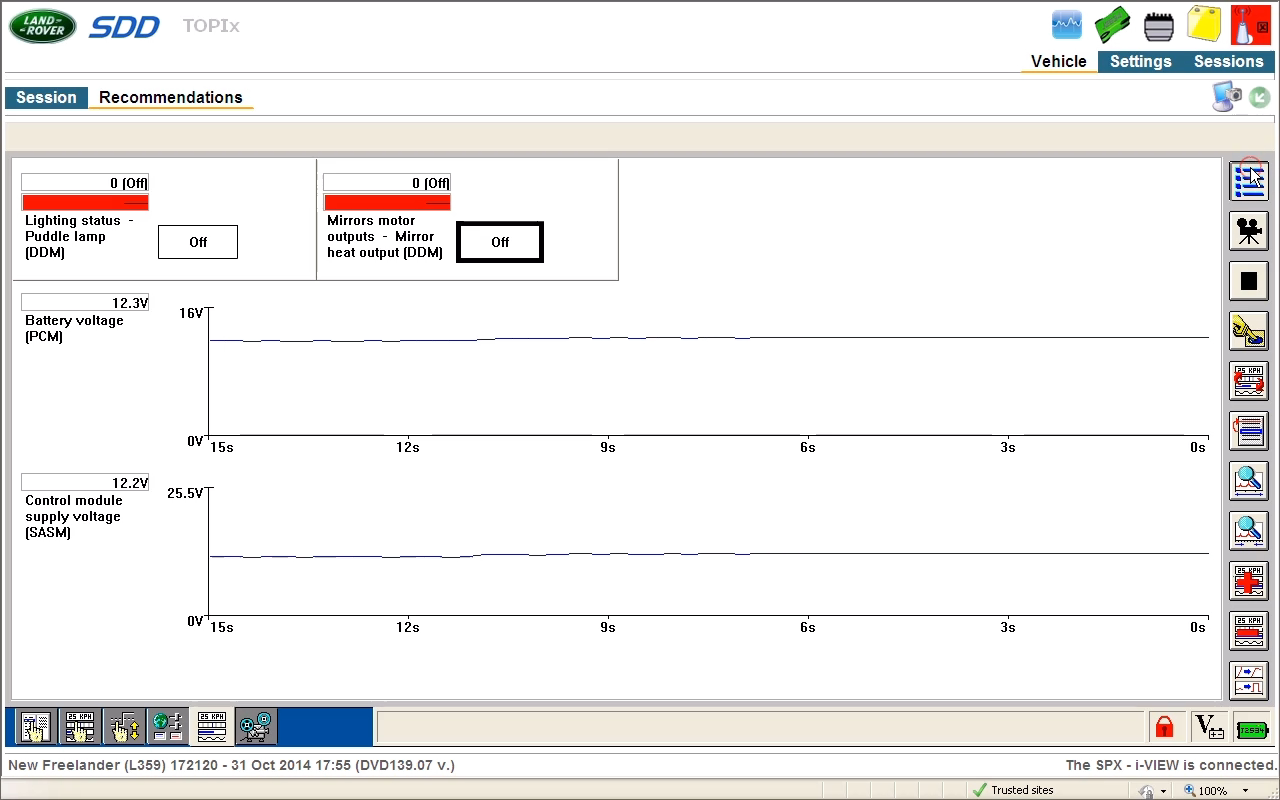Click the 12.2V SASM supply voltage reading

pyautogui.click(x=85, y=483)
